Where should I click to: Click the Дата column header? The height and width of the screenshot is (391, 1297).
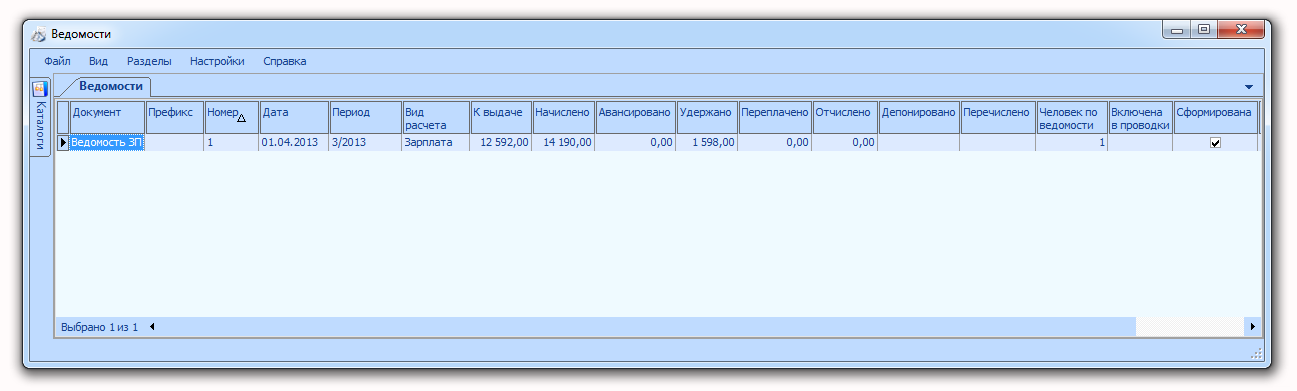point(294,118)
